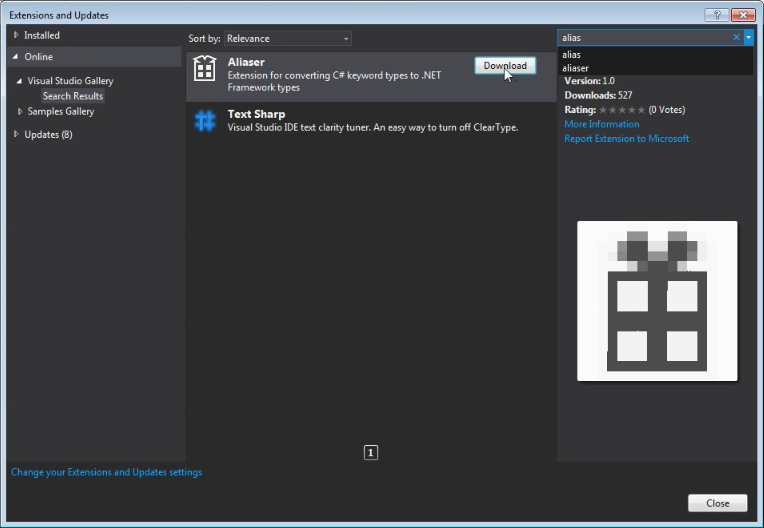Click the red window close button
The width and height of the screenshot is (764, 528).
(743, 15)
